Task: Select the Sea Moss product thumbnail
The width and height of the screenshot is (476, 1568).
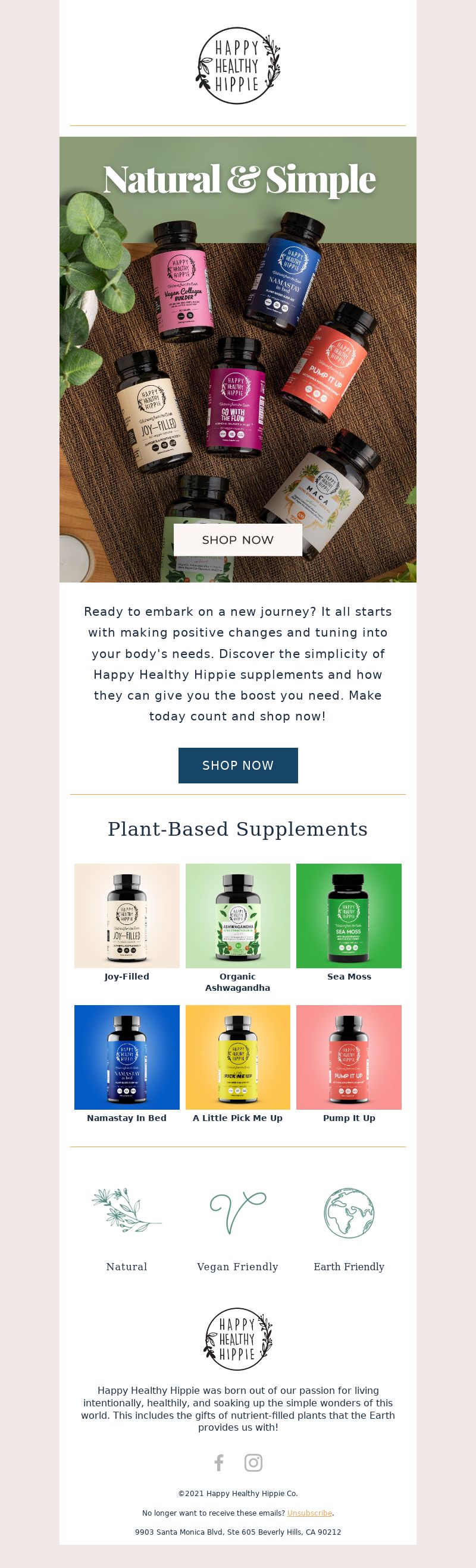Action: click(349, 915)
